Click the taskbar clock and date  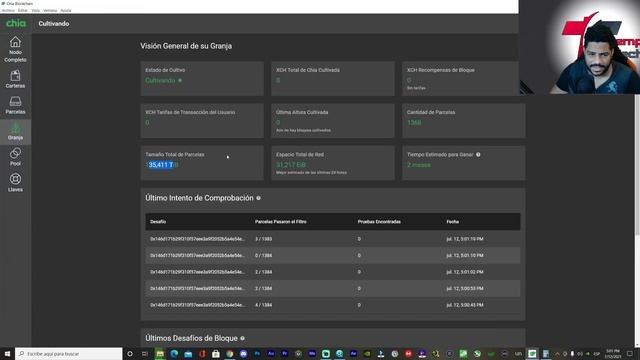[x=613, y=354]
